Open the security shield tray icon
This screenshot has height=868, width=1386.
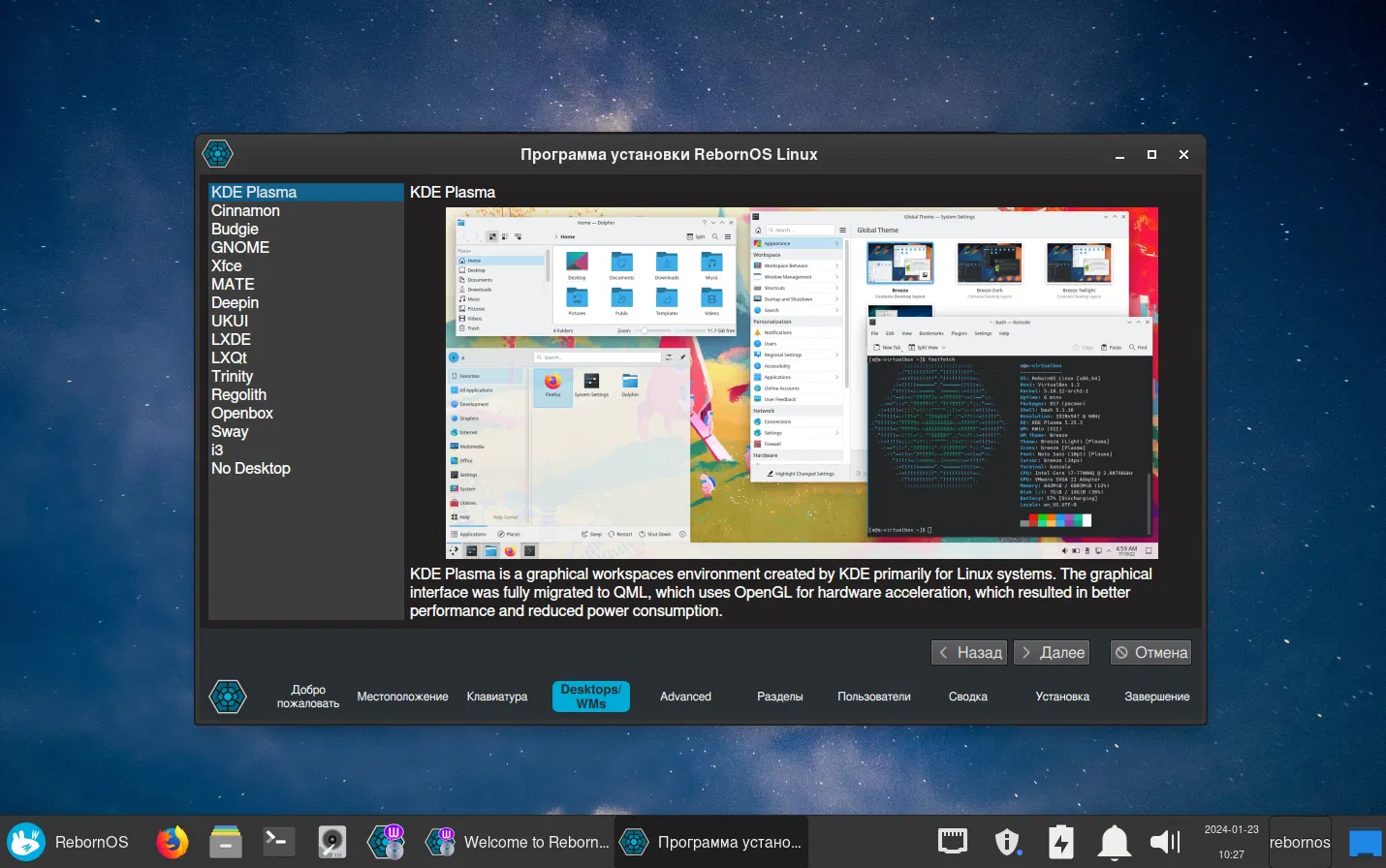(x=1008, y=842)
